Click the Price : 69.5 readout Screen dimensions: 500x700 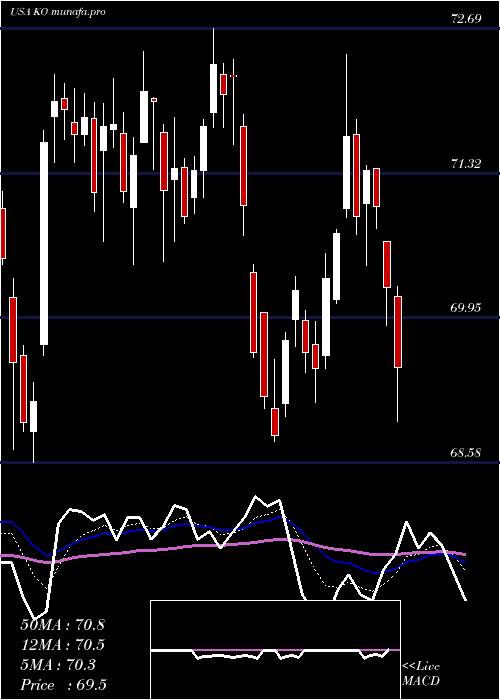(63, 685)
